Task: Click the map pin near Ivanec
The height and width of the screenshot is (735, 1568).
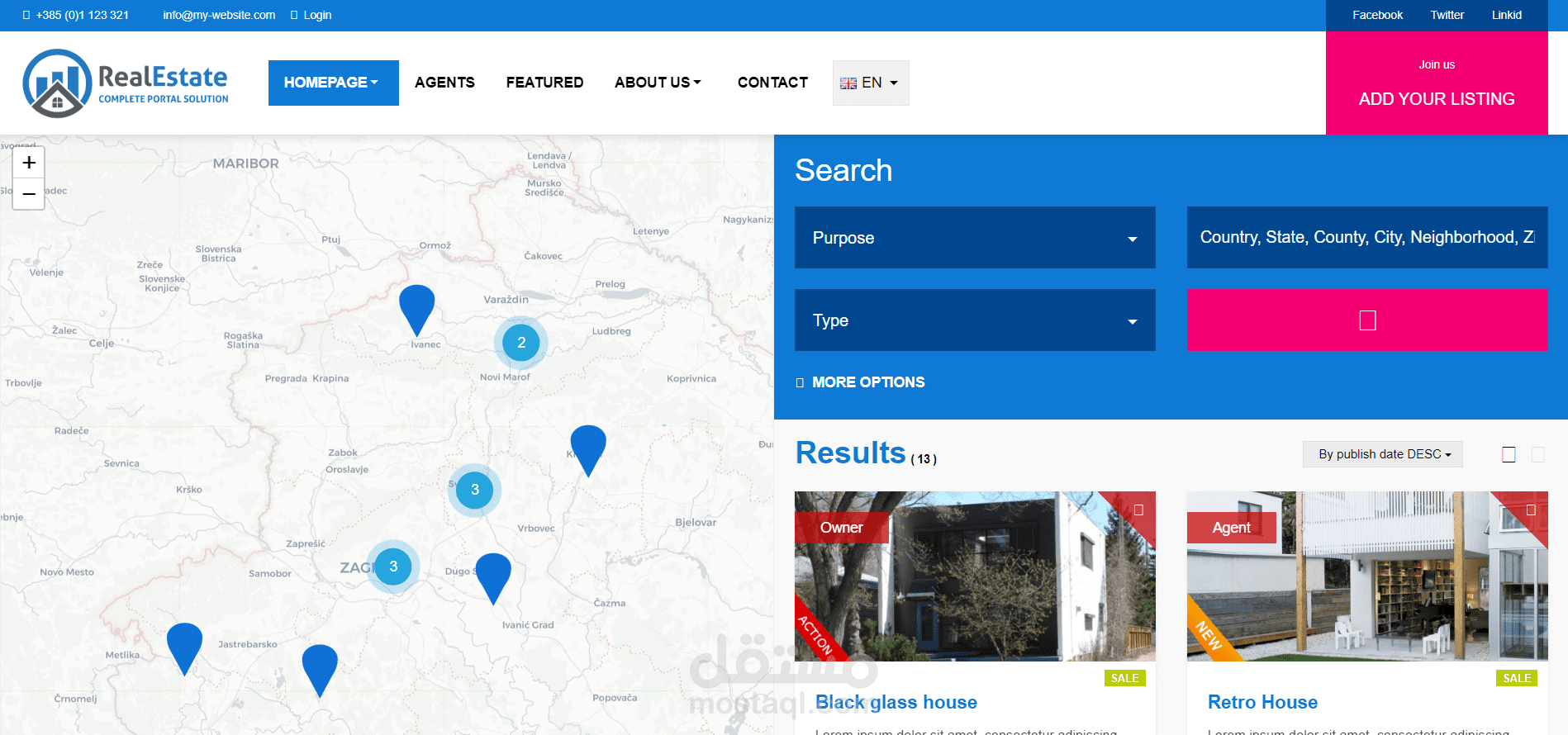Action: point(416,310)
